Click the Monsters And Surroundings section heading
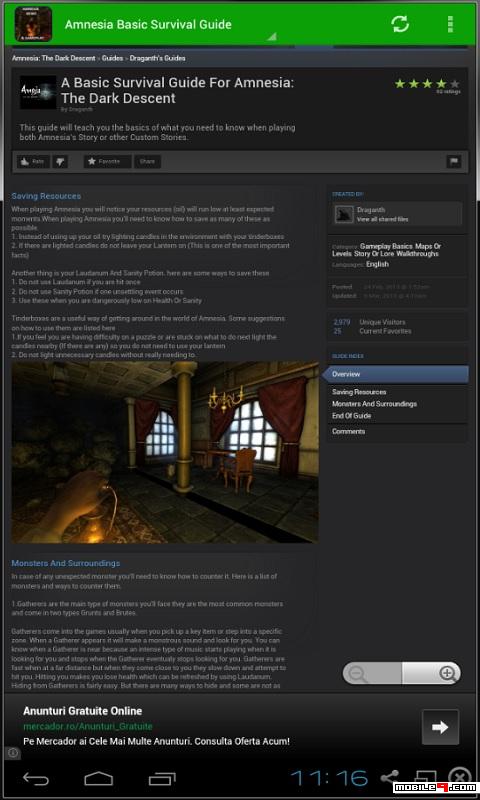Viewport: 480px width, 800px height. (x=66, y=563)
